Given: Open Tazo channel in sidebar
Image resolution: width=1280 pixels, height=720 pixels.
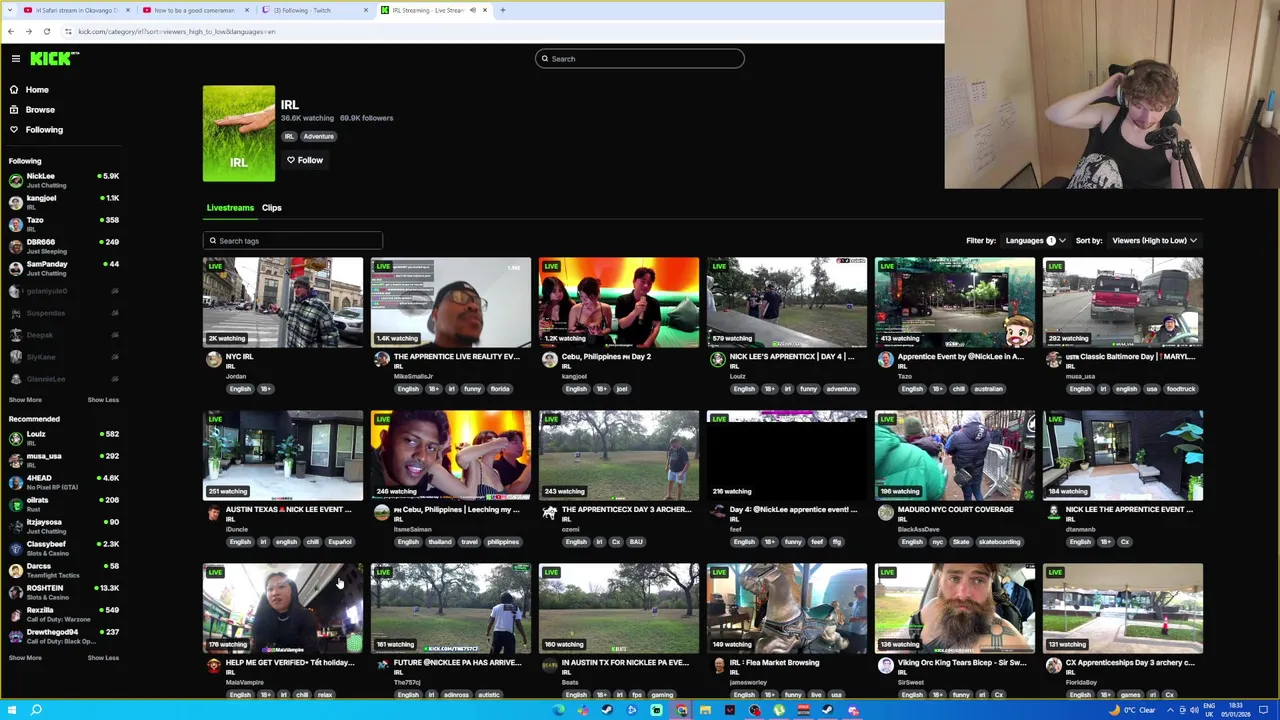Looking at the screenshot, I should (x=64, y=224).
